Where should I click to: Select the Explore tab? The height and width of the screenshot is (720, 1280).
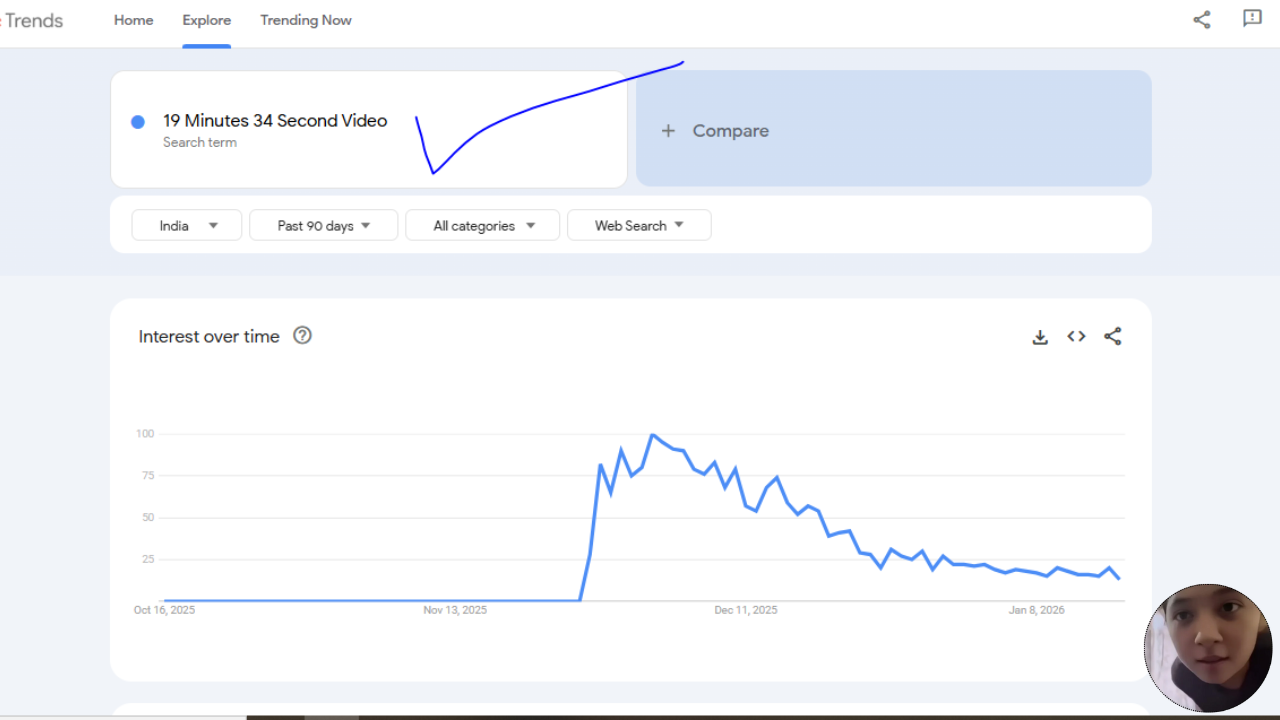[206, 20]
